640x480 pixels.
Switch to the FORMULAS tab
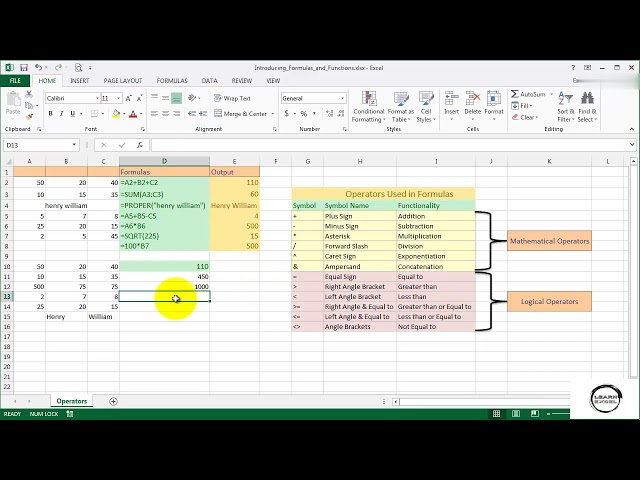click(172, 80)
